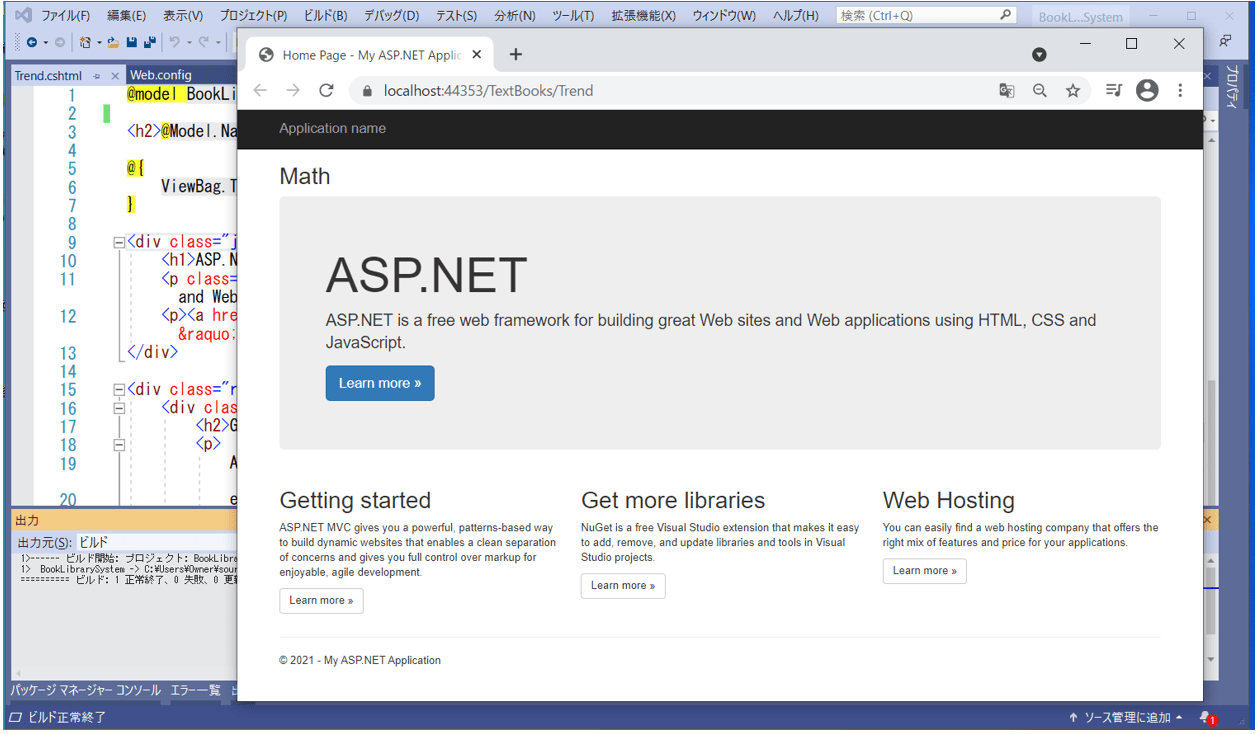Click blue Learn more button in jumbotron
This screenshot has width=1258, height=734.
tap(380, 383)
